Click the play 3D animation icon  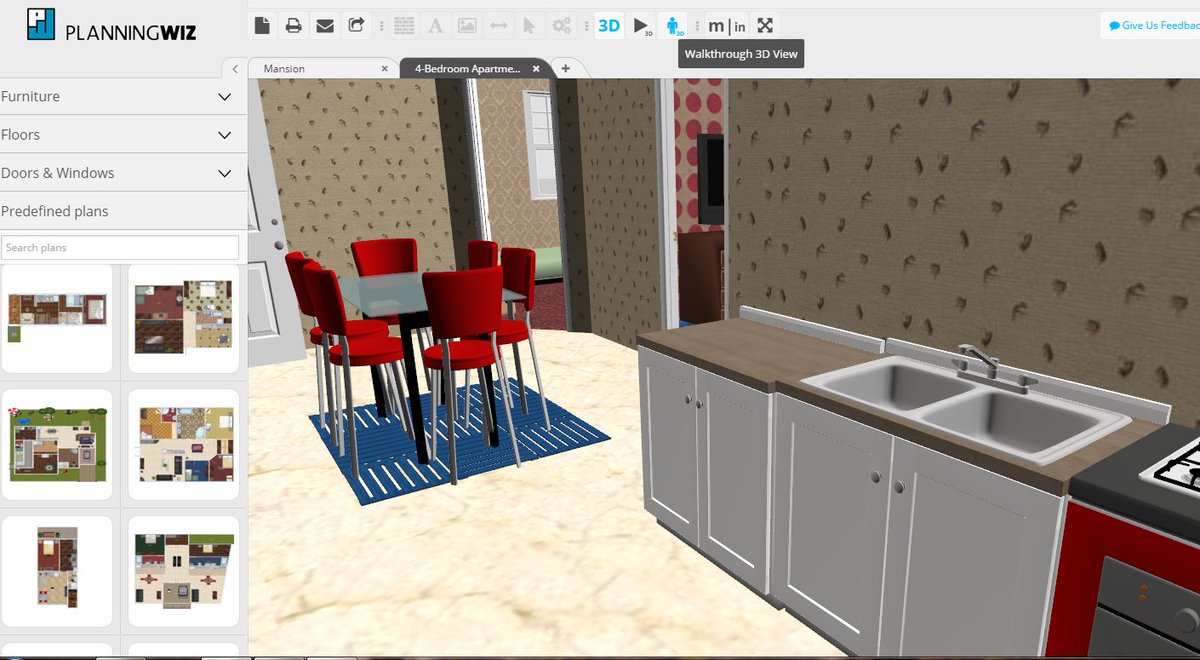[x=642, y=26]
